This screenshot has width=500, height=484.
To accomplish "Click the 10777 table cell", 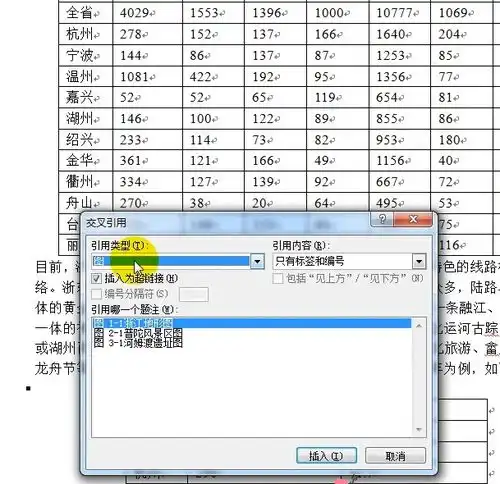I will click(x=400, y=13).
